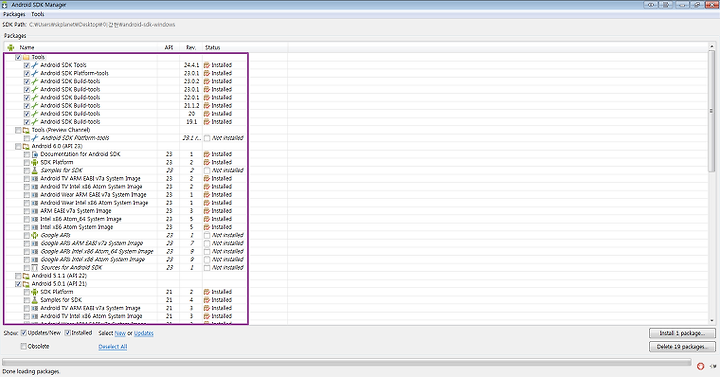Uncheck the Android SDK Tools checkbox
This screenshot has height=377, width=720.
click(27, 65)
